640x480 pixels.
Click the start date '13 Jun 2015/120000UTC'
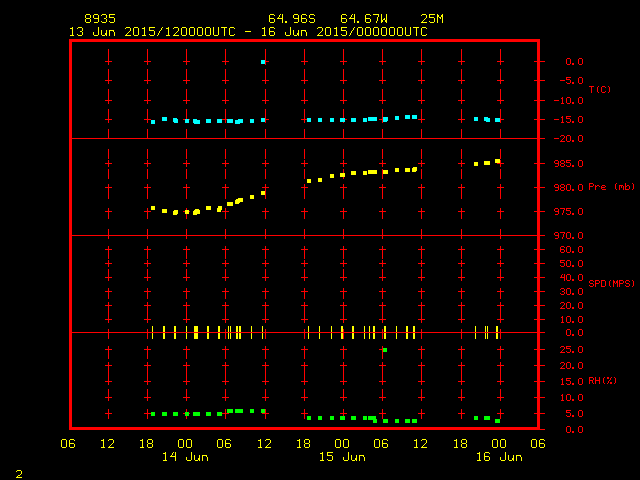click(152, 32)
